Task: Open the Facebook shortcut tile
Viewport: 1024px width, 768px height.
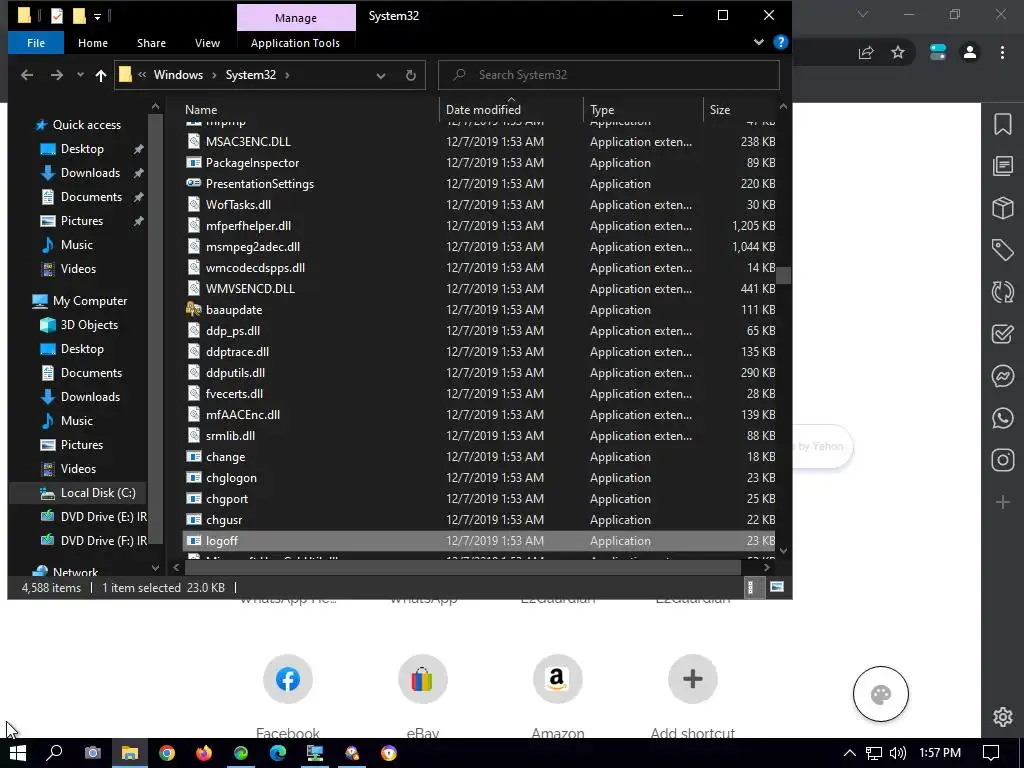Action: (x=288, y=679)
